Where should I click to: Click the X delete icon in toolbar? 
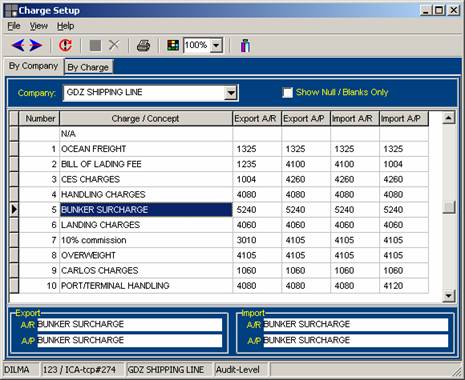pyautogui.click(x=114, y=45)
